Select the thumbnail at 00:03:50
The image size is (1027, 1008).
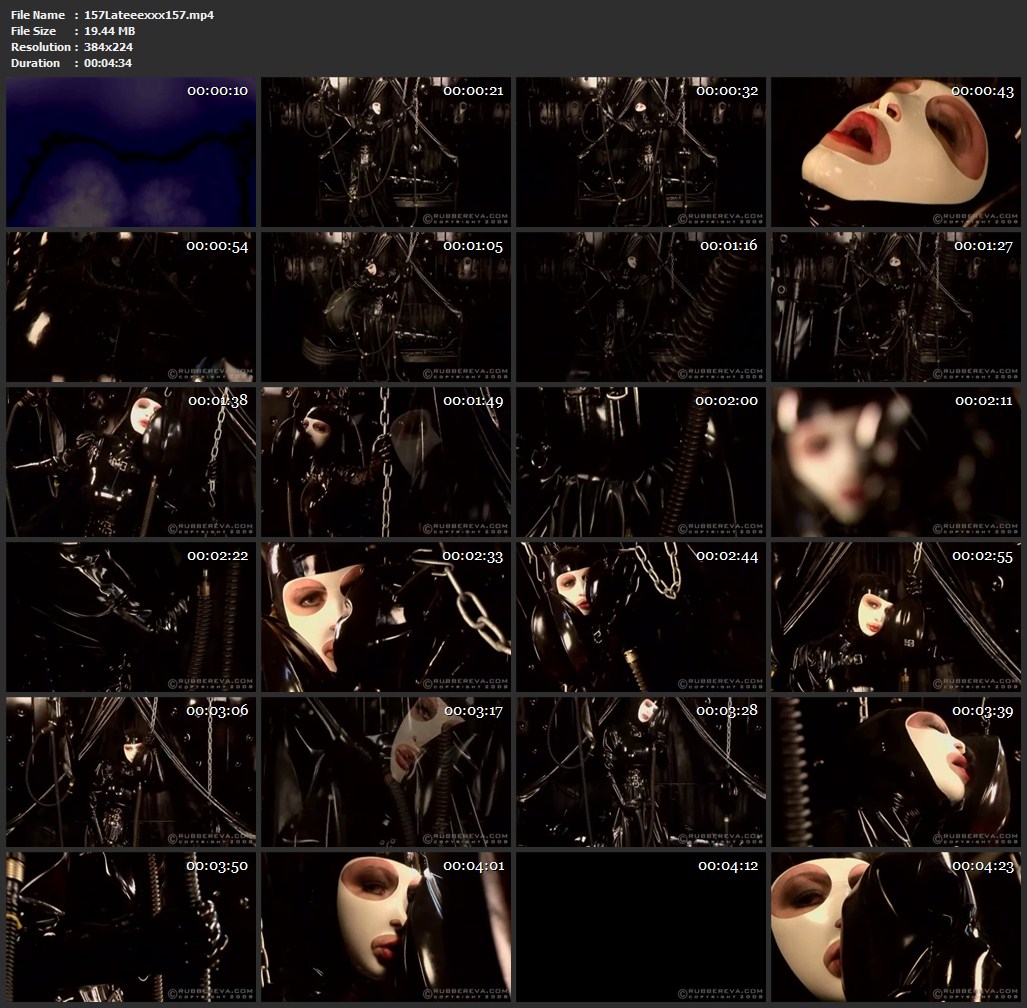(131, 927)
